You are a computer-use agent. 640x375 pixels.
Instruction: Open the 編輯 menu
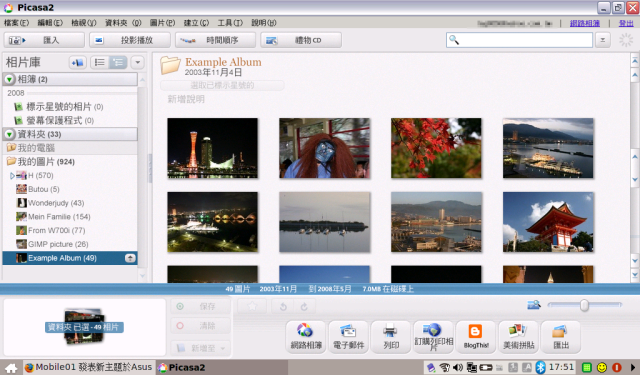(50, 23)
